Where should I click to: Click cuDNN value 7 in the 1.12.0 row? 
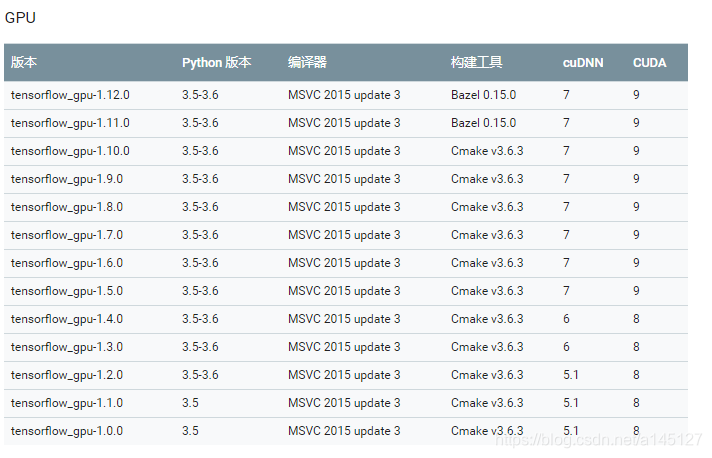click(x=566, y=95)
